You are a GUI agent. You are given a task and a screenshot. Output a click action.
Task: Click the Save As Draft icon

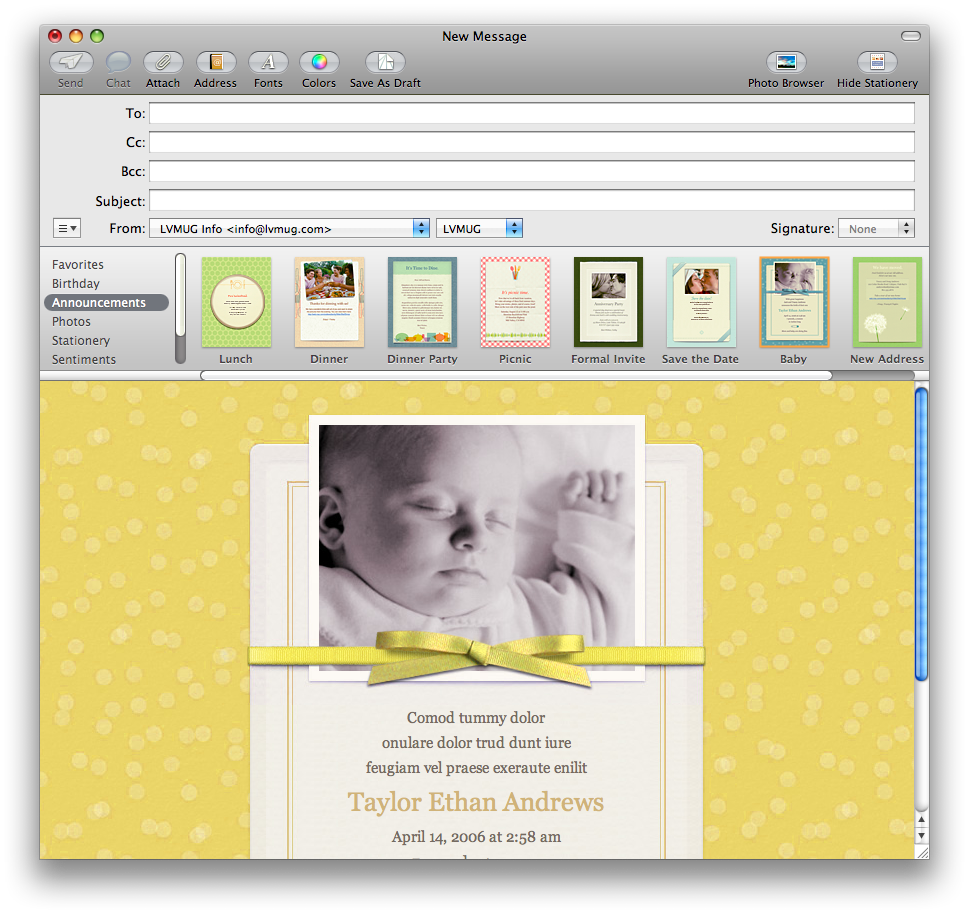pos(385,62)
